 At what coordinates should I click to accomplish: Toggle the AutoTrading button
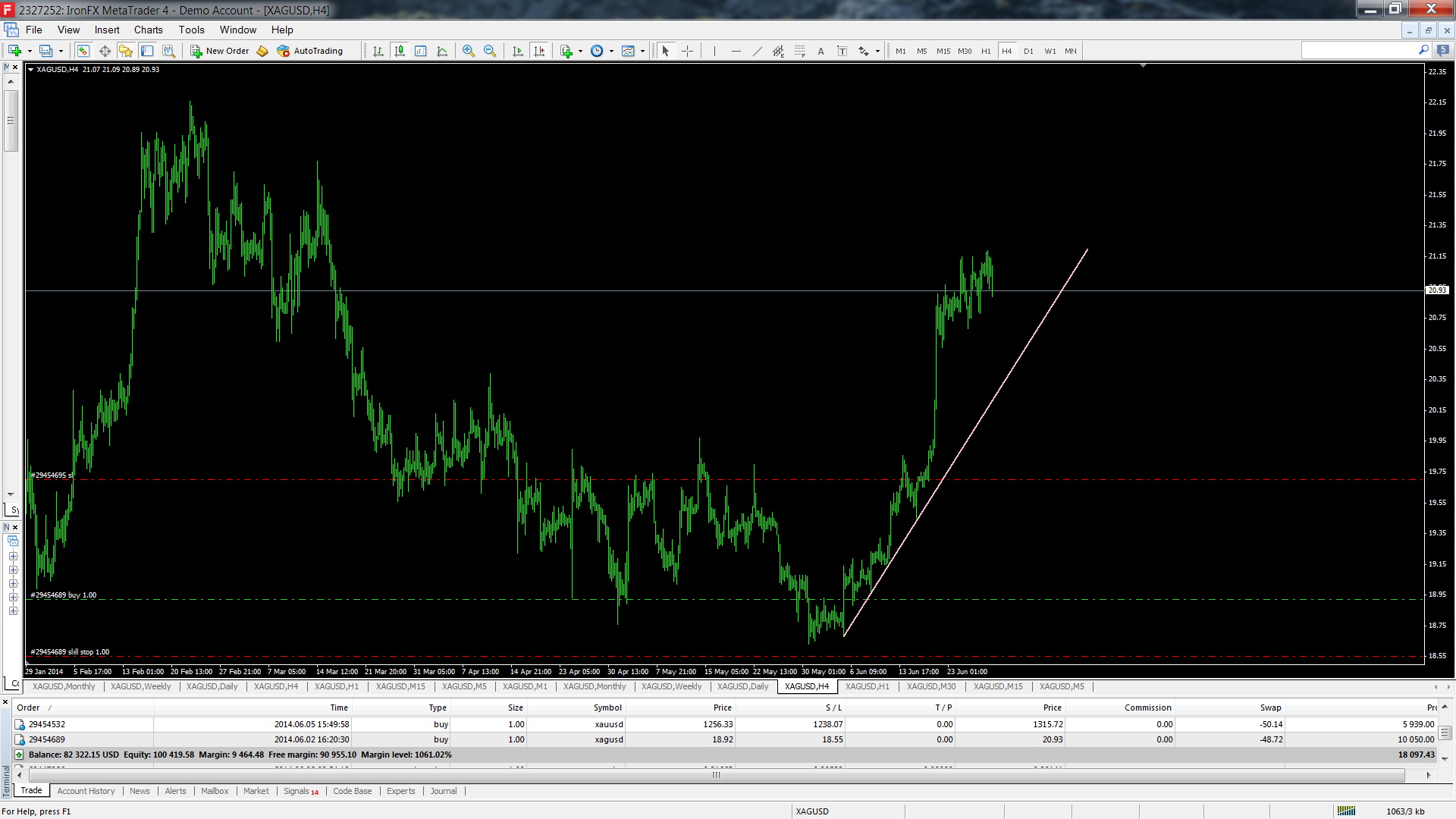[x=310, y=51]
